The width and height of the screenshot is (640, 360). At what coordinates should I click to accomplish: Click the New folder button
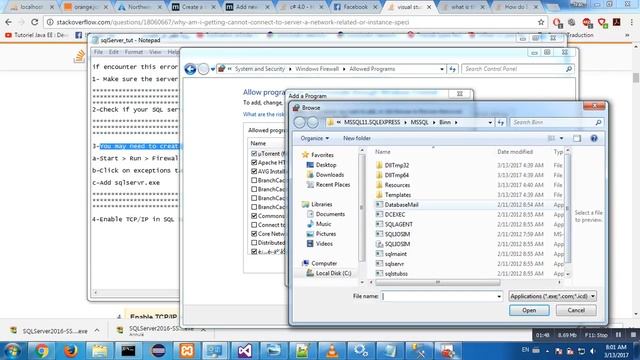357,138
